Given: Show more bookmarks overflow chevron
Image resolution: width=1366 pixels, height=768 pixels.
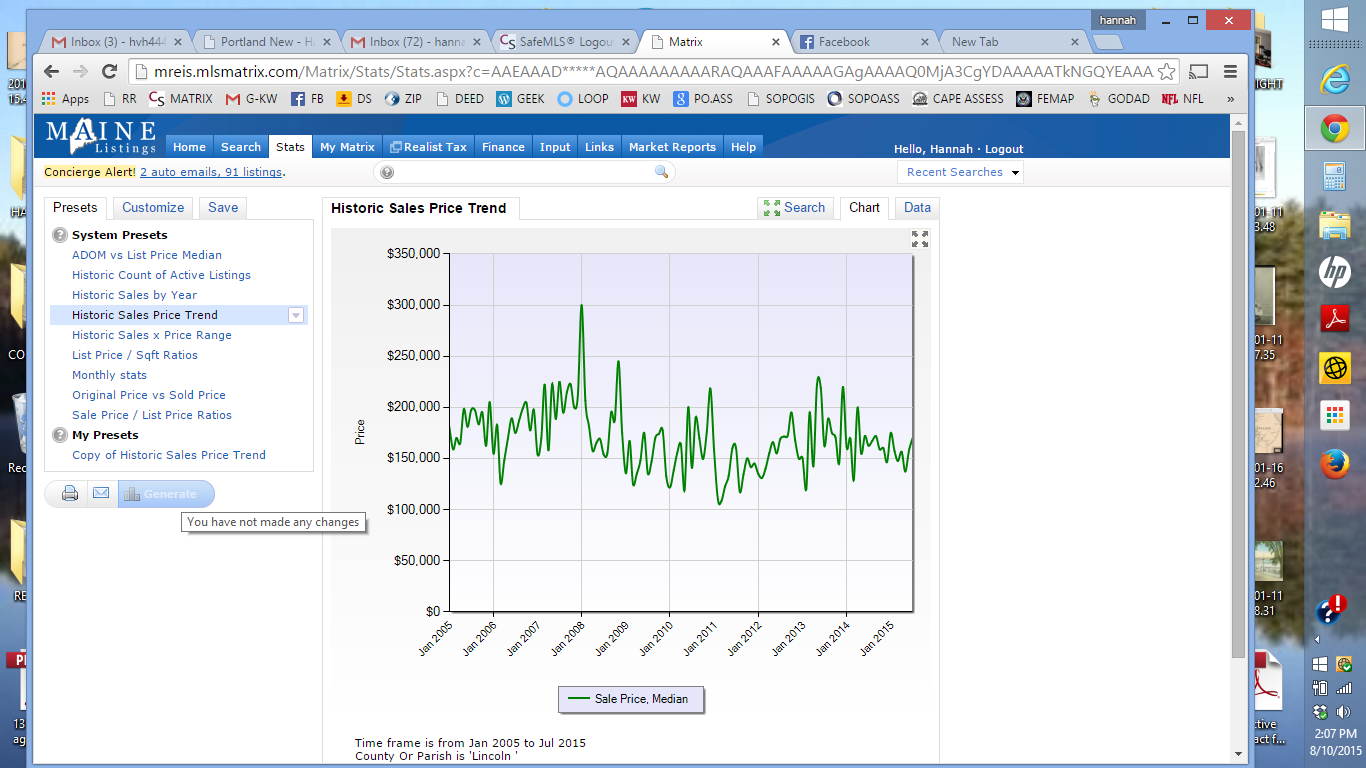Looking at the screenshot, I should (x=1230, y=99).
